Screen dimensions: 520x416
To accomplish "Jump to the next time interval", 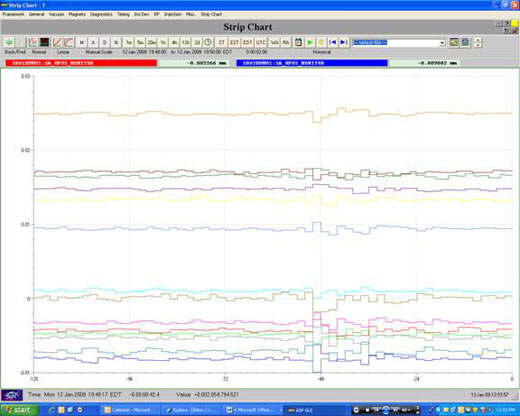I will coord(344,42).
